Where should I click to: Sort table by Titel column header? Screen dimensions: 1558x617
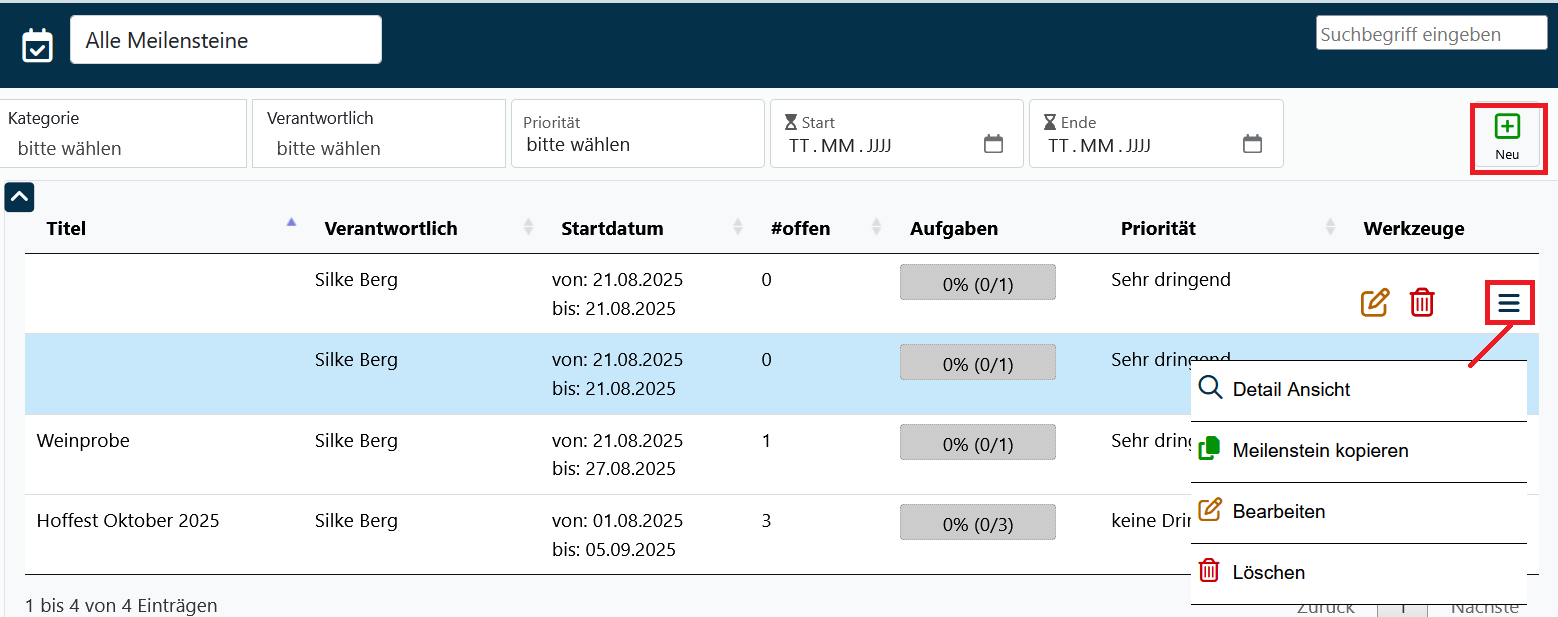[67, 229]
